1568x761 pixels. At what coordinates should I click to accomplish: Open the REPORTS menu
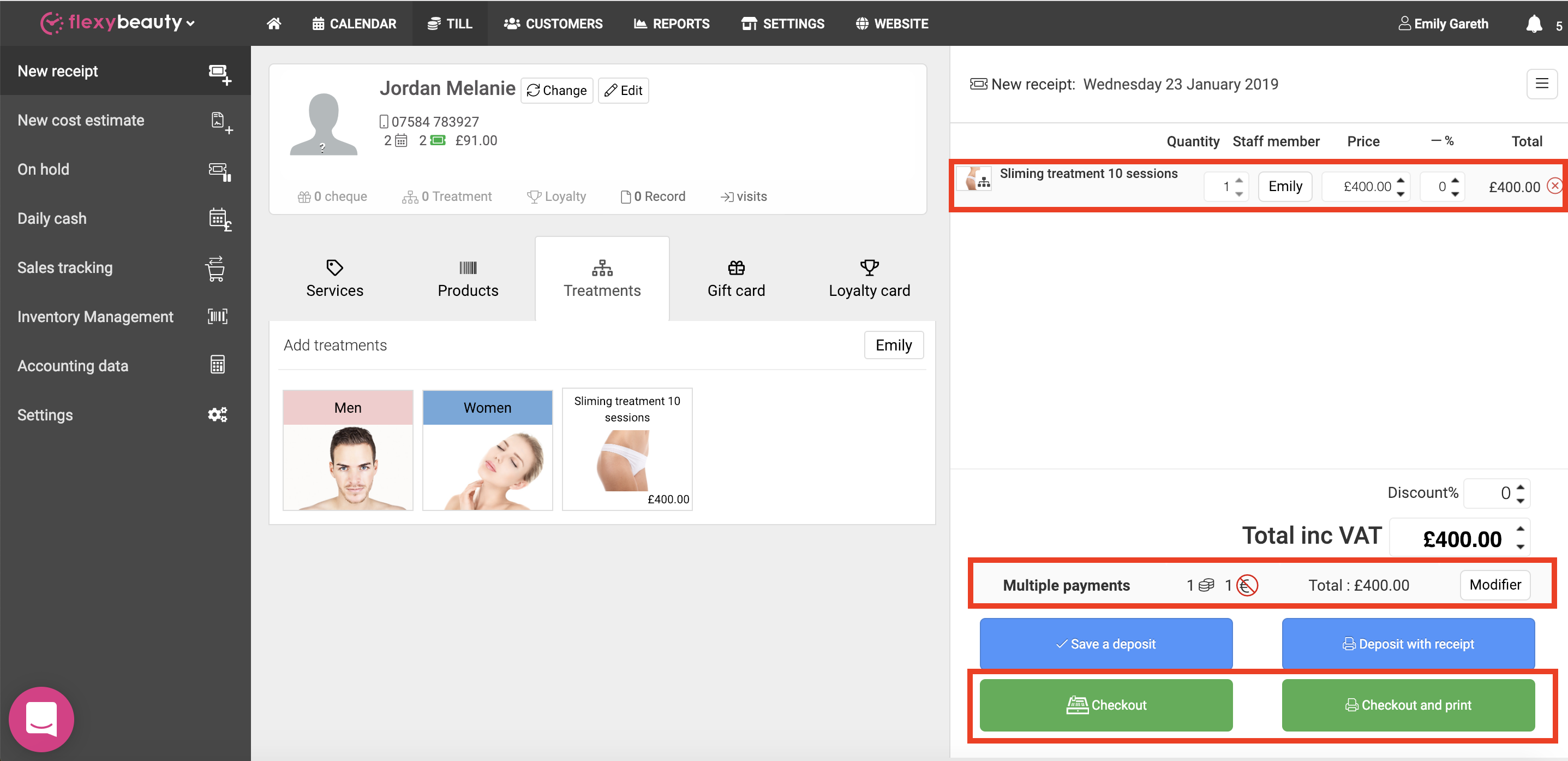[672, 23]
